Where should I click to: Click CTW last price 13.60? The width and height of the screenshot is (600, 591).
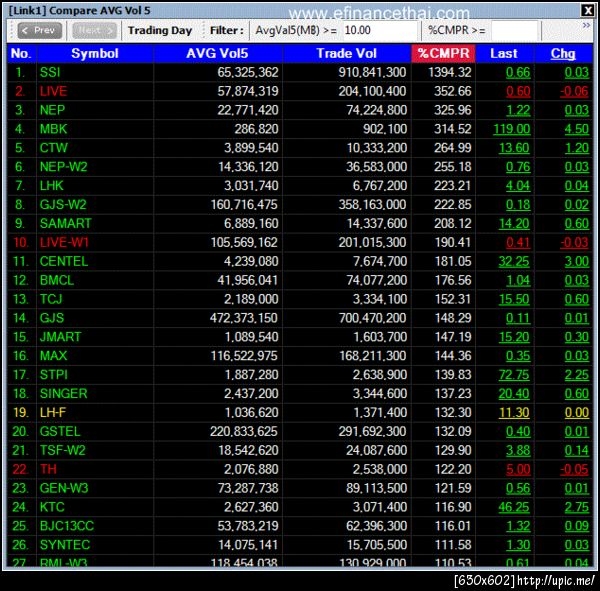click(514, 148)
